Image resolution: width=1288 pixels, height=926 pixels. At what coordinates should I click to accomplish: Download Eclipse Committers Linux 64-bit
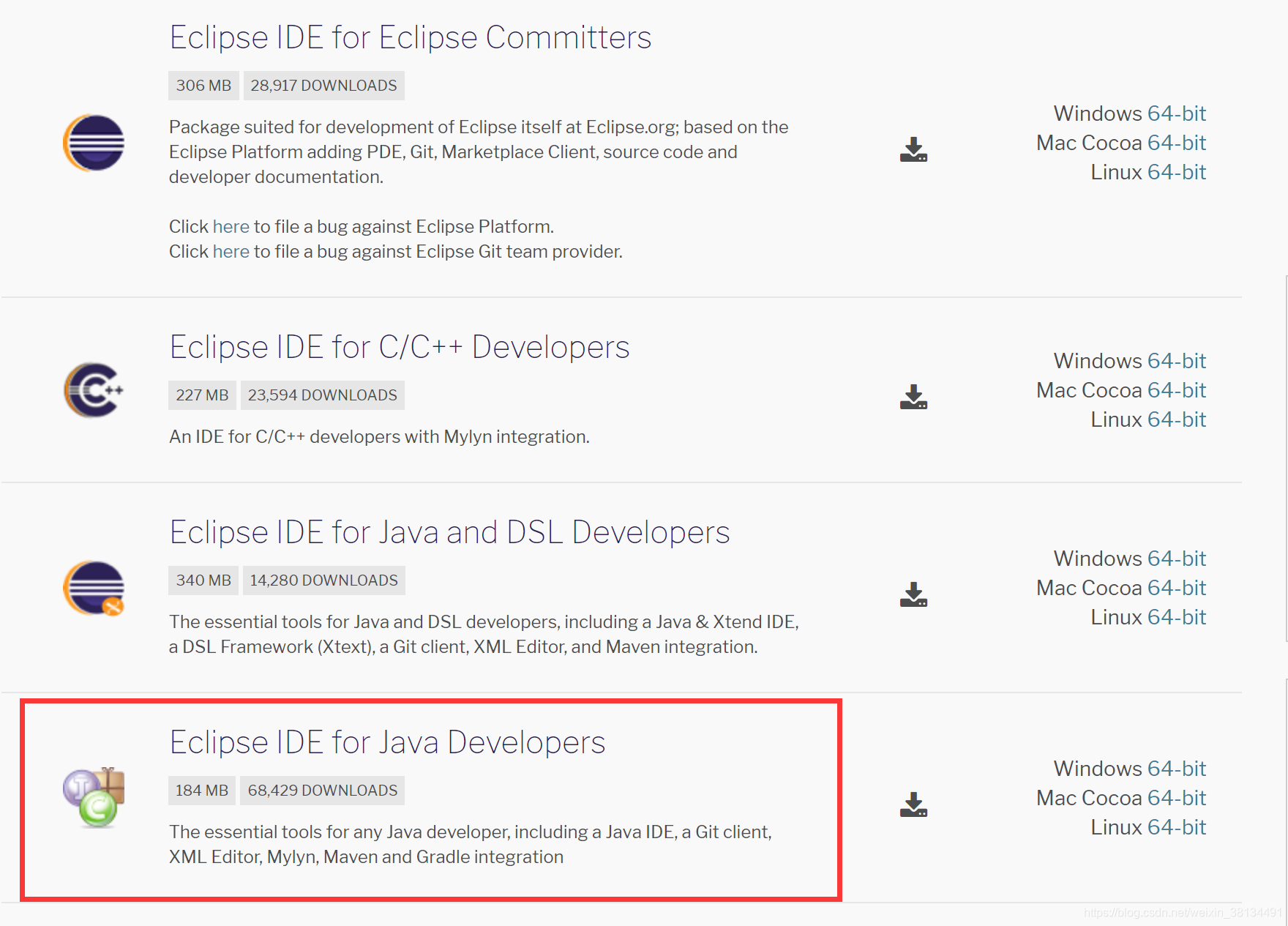click(x=1177, y=172)
